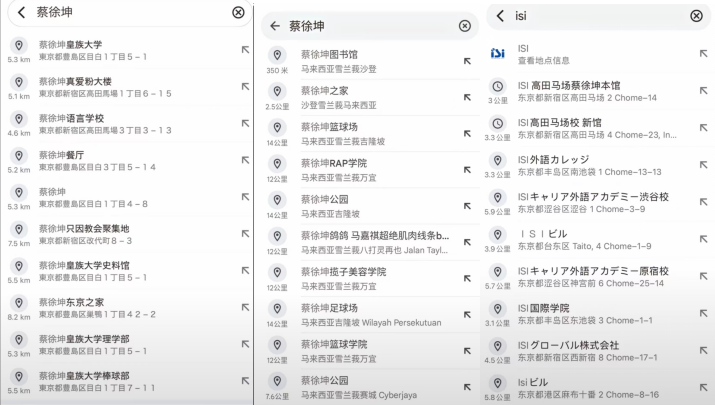Click location pin beside 蔡徐坤揽子美容学院
This screenshot has width=715, height=405.
click(x=277, y=272)
